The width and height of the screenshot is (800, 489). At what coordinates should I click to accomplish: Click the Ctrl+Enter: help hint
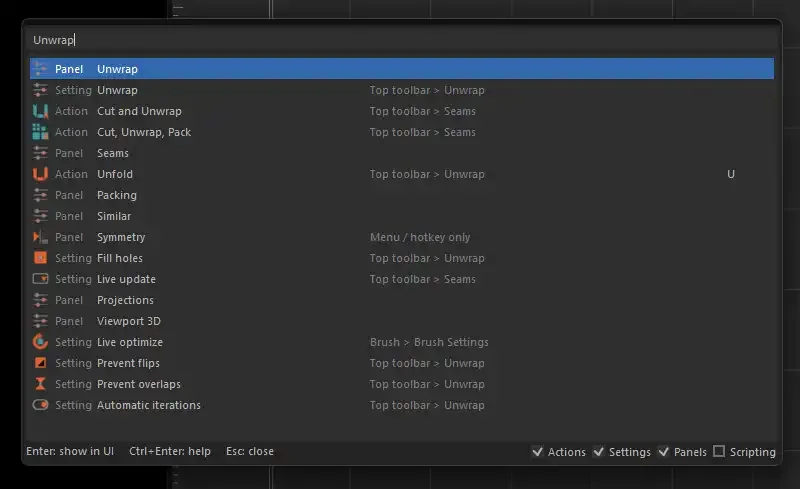(170, 451)
